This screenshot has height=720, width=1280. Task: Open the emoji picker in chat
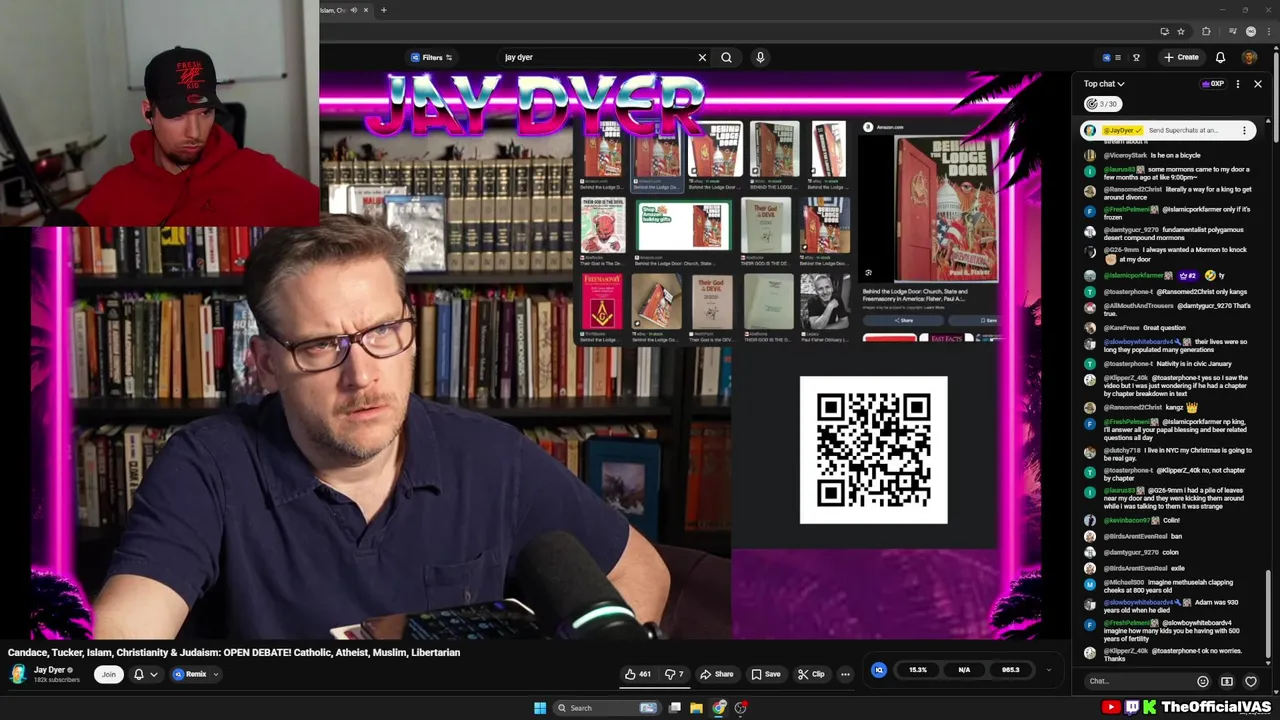(x=1203, y=681)
